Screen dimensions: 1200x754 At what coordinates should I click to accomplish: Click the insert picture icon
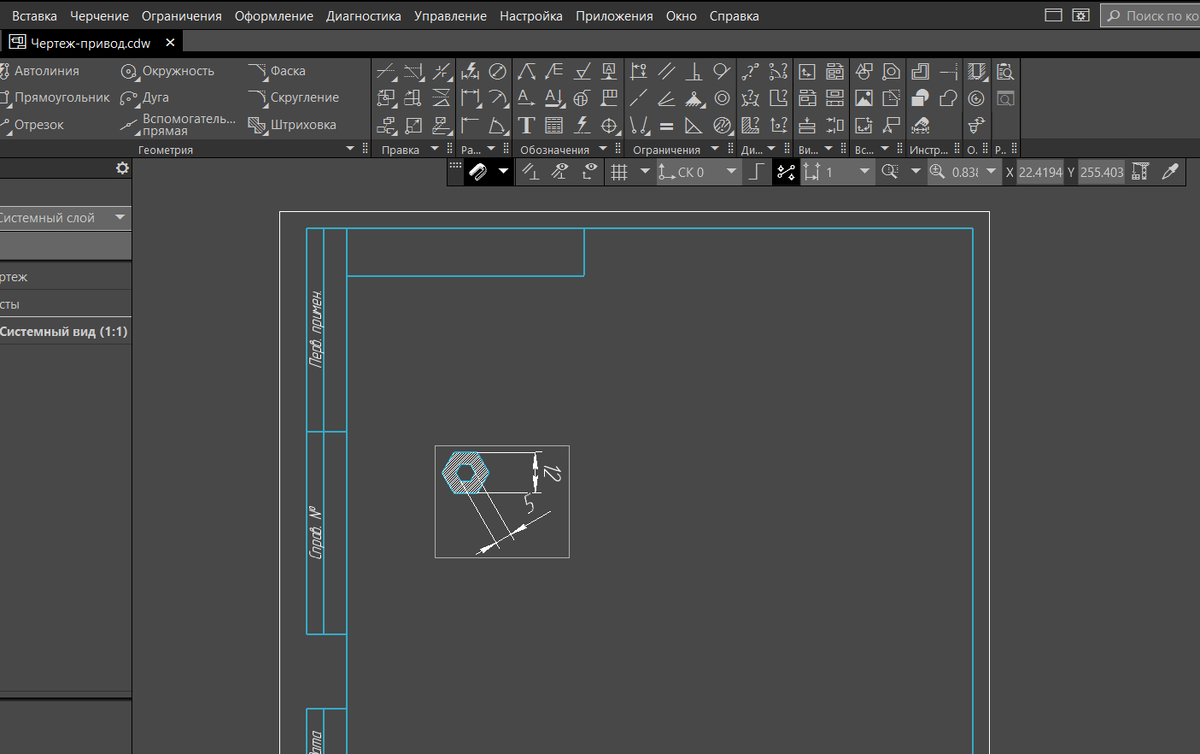click(x=863, y=98)
